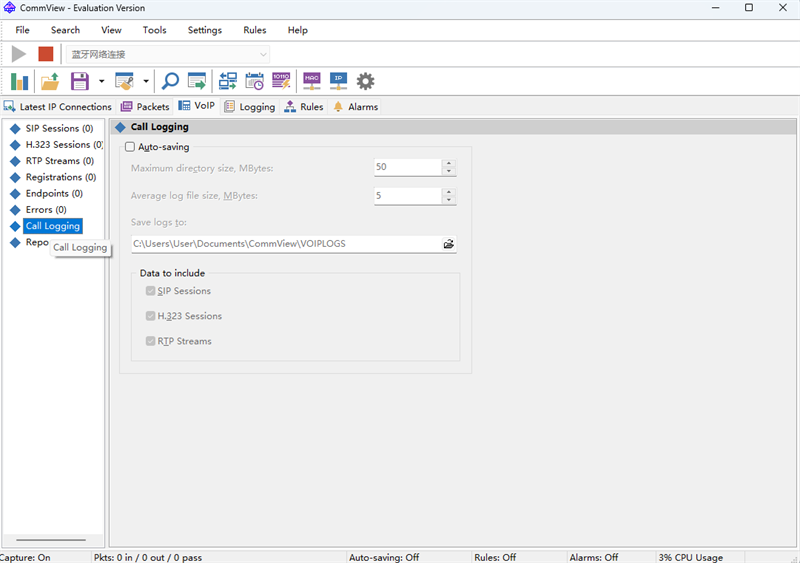The height and width of the screenshot is (563, 800).
Task: Open the Search menu
Action: pos(65,30)
